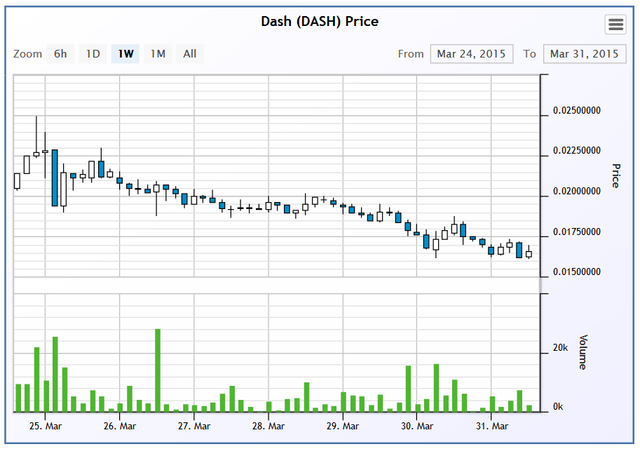Click the chart title Dash (DASH) Price
The width and height of the screenshot is (640, 449).
[320, 21]
